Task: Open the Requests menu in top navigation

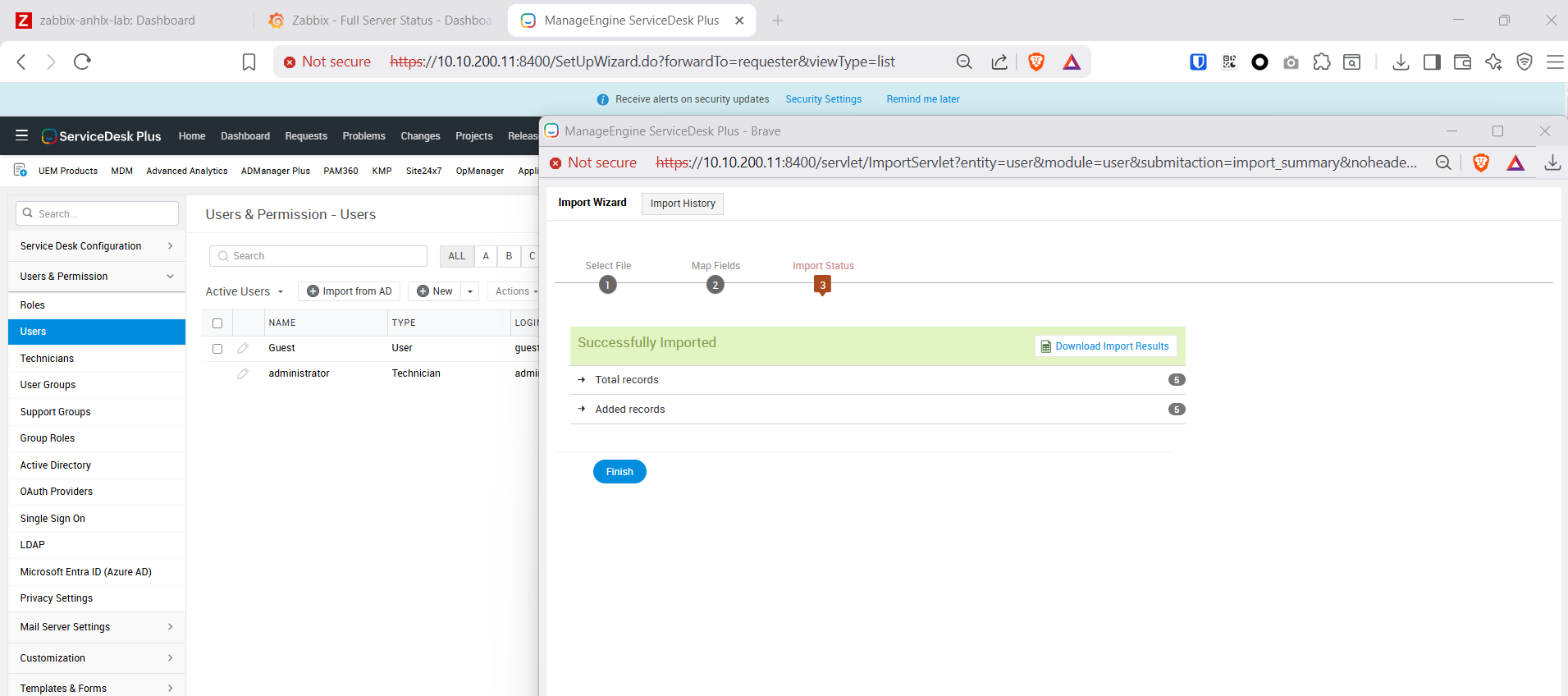Action: [306, 136]
